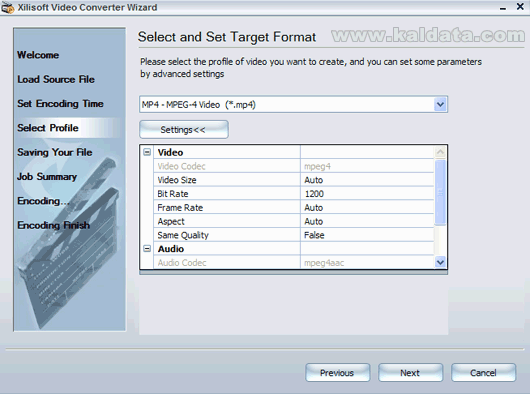Click the Same Quality value False

(x=314, y=235)
